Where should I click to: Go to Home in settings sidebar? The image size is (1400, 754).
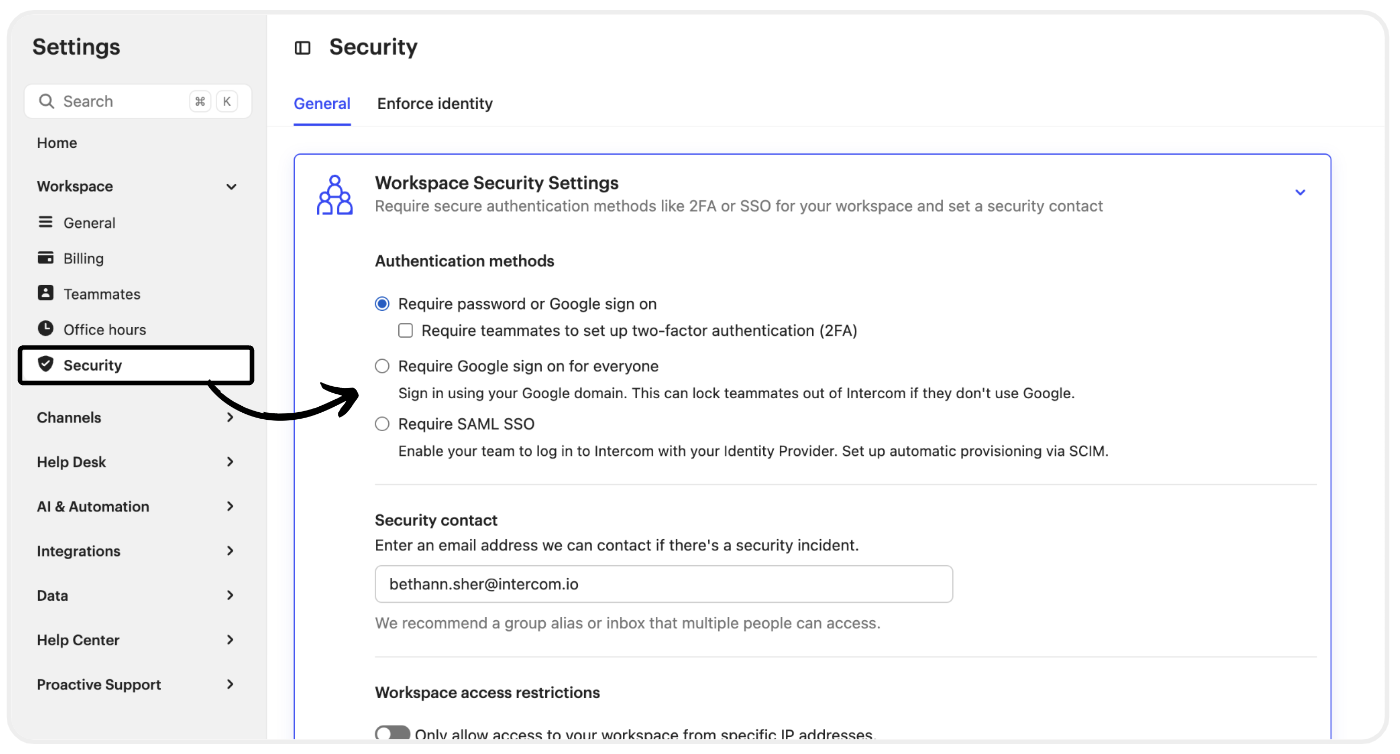point(57,143)
